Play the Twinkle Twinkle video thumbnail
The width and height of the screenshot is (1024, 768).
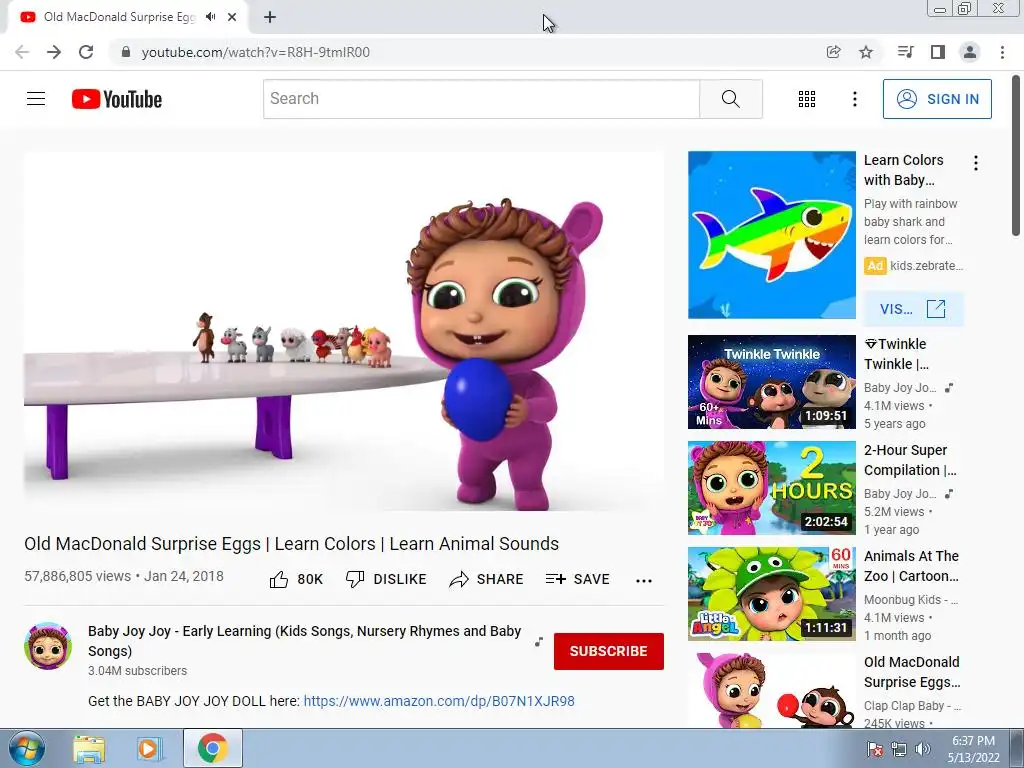click(x=771, y=382)
